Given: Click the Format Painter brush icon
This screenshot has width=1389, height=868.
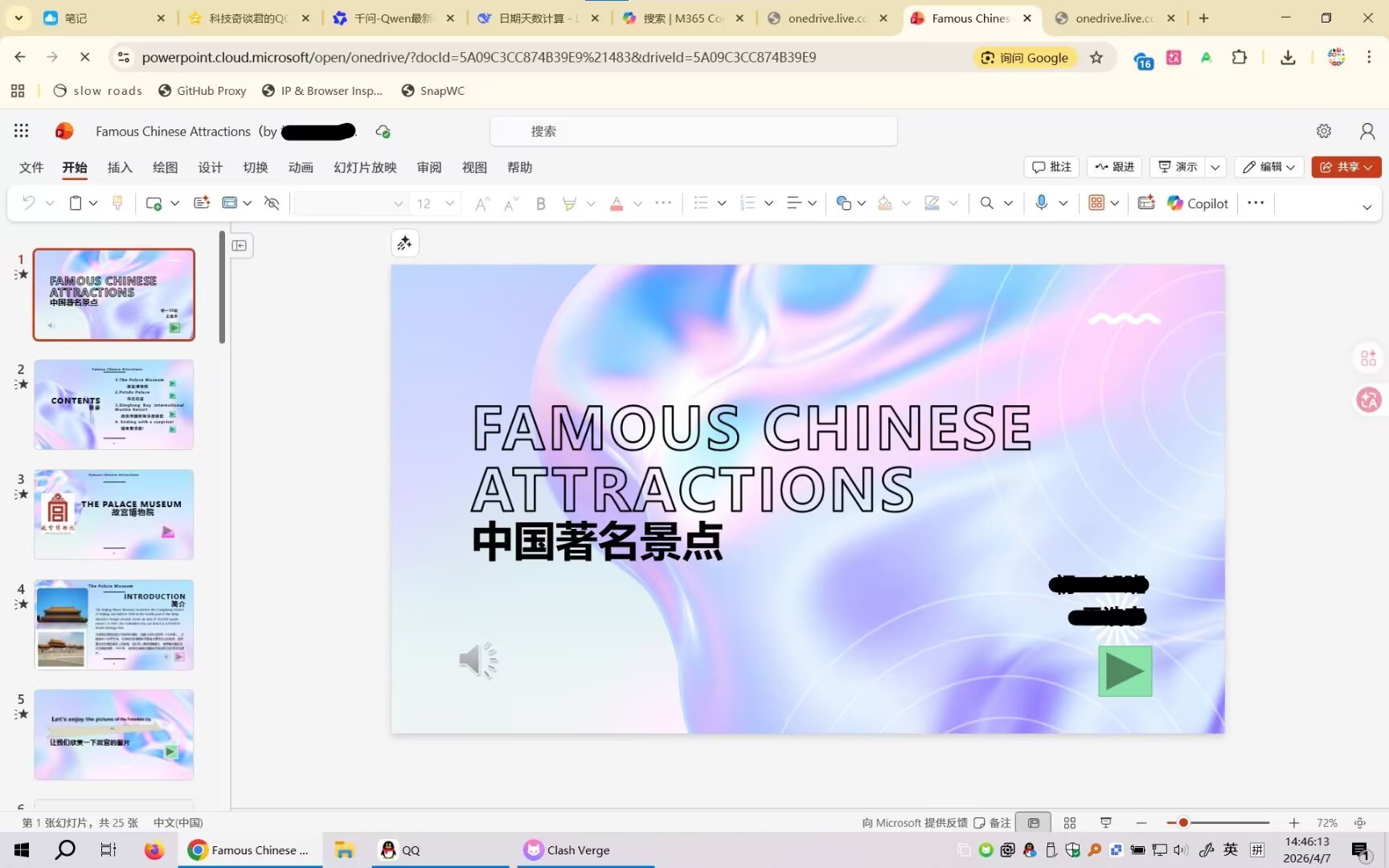Looking at the screenshot, I should [117, 203].
